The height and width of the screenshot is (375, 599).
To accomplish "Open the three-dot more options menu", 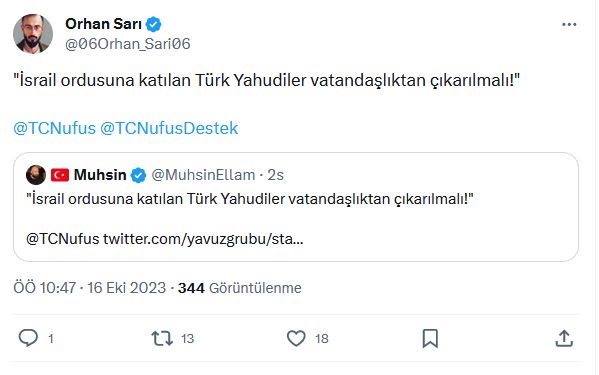I will tap(569, 24).
